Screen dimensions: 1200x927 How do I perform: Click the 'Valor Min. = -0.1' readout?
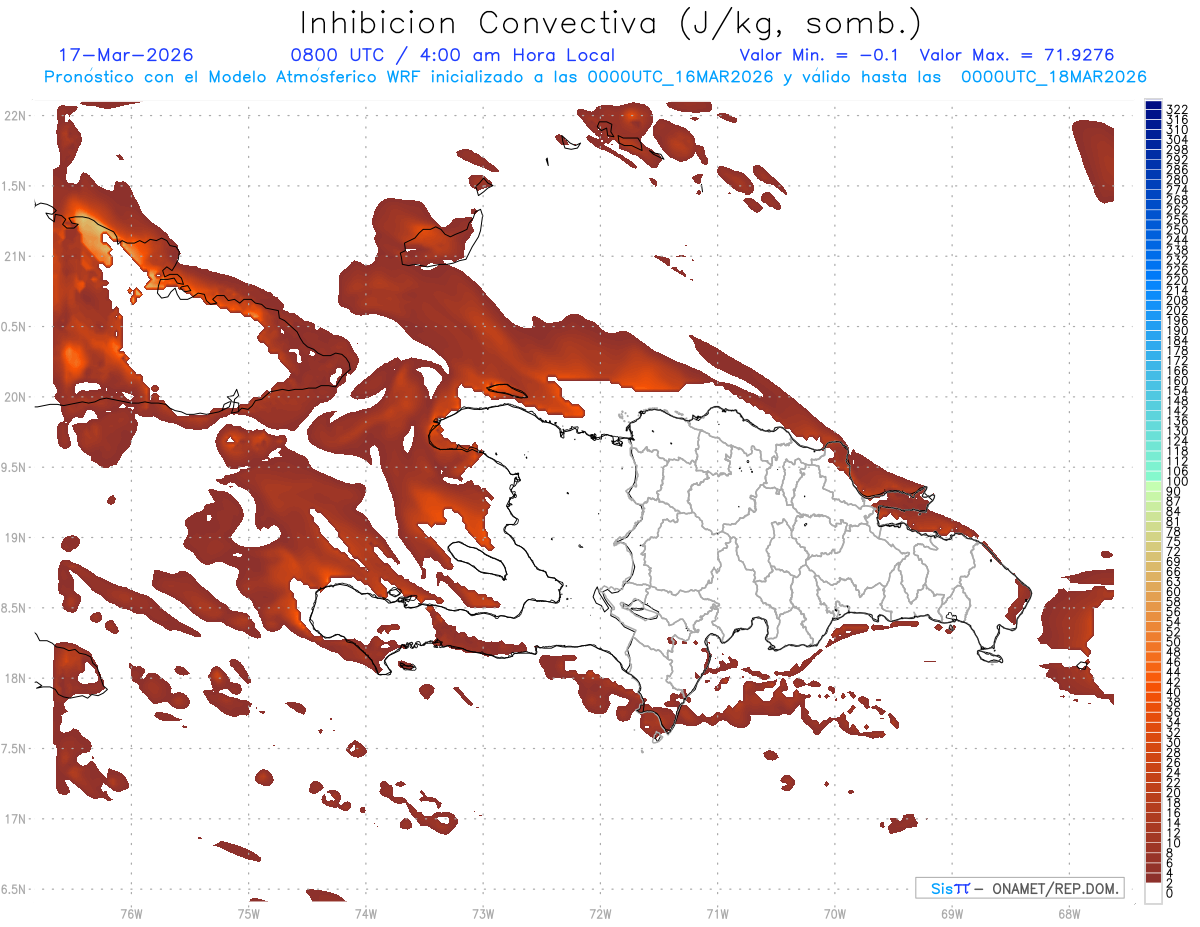pos(820,55)
